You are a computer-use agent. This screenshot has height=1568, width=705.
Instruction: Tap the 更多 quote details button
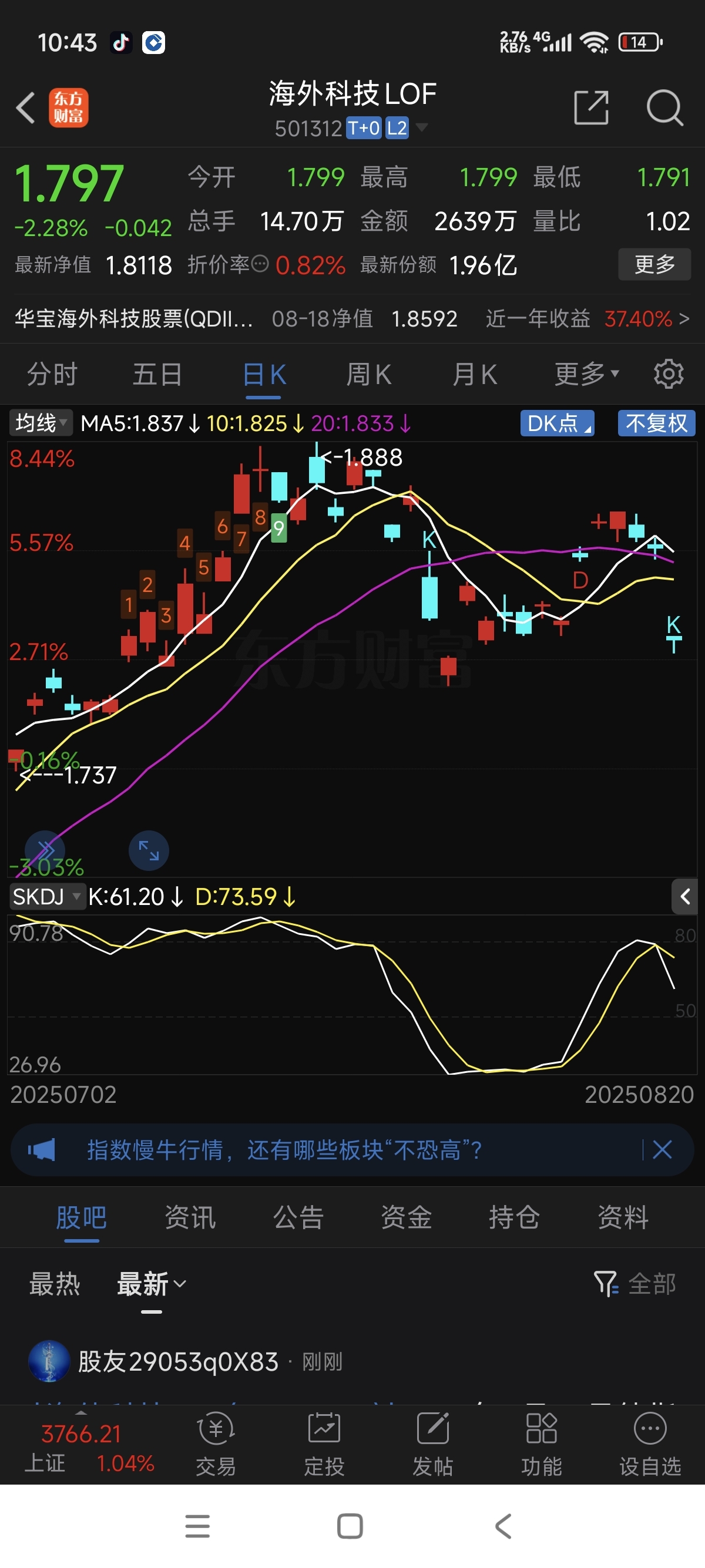point(654,264)
